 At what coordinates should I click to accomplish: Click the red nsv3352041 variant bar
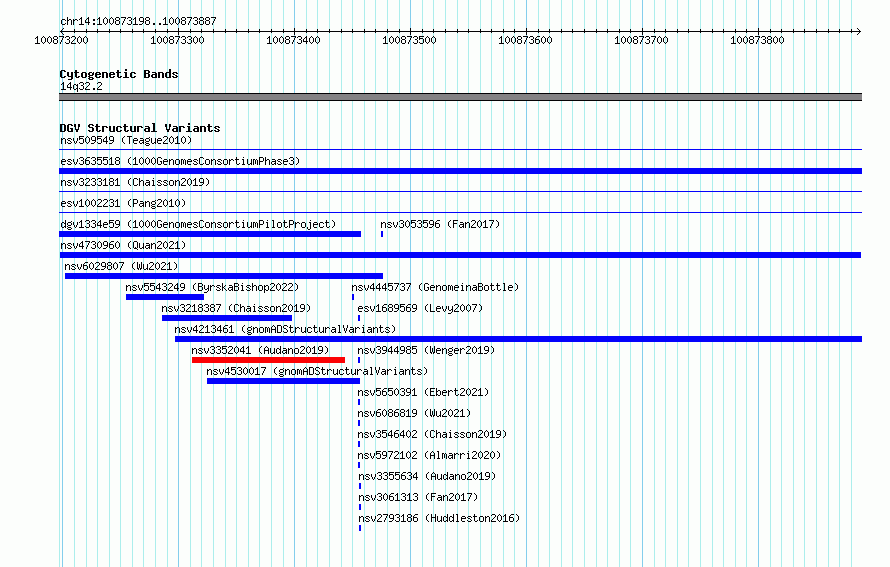tap(268, 360)
